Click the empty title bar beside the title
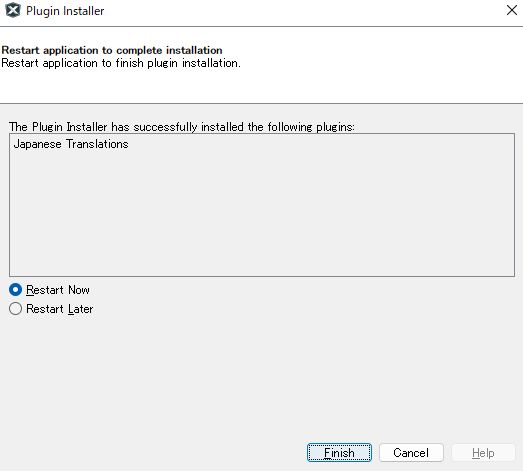Screen dimensions: 523x471 (x=300, y=11)
